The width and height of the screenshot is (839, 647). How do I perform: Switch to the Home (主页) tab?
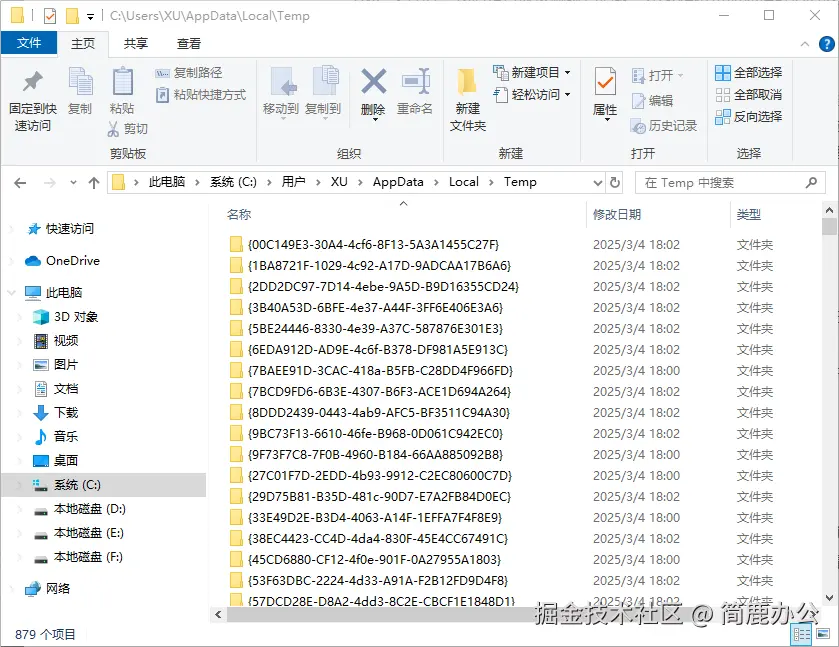[83, 44]
